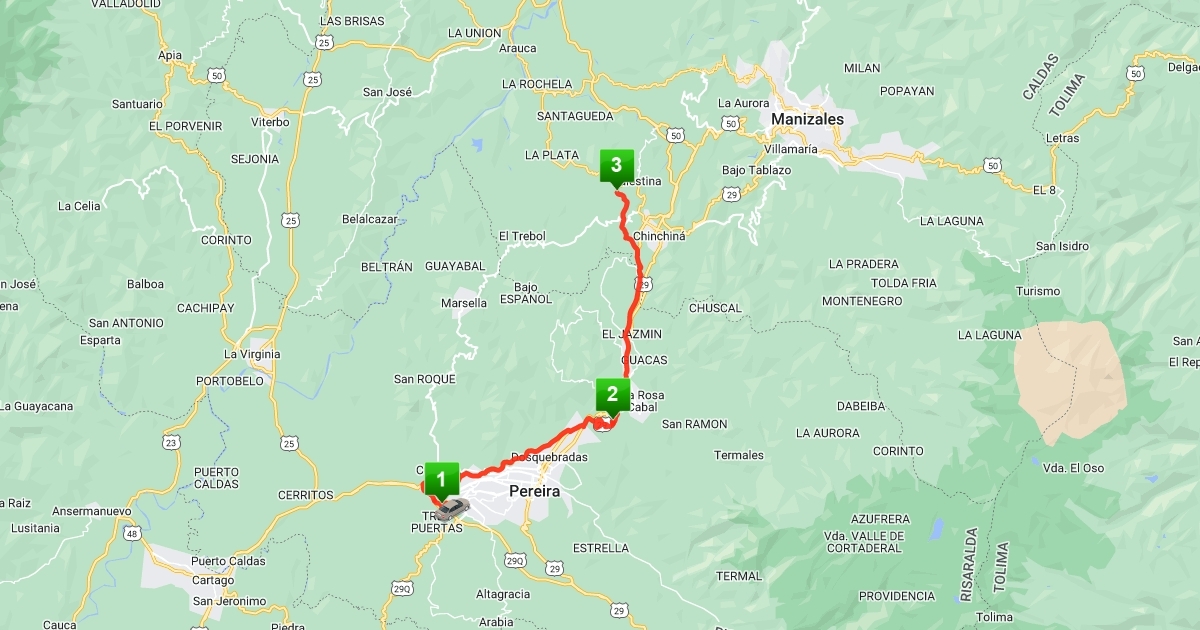This screenshot has width=1200, height=630.
Task: Click the Marsella town label
Action: (x=464, y=303)
